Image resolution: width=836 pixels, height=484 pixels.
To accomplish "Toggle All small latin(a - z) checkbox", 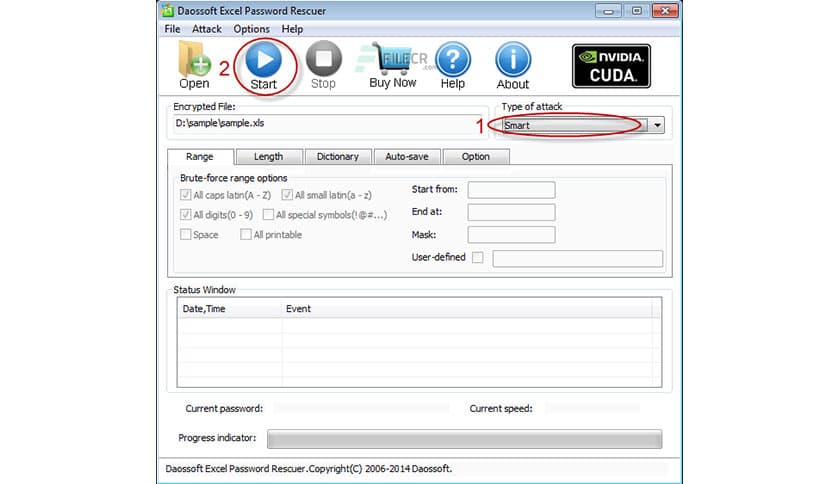I will (287, 195).
